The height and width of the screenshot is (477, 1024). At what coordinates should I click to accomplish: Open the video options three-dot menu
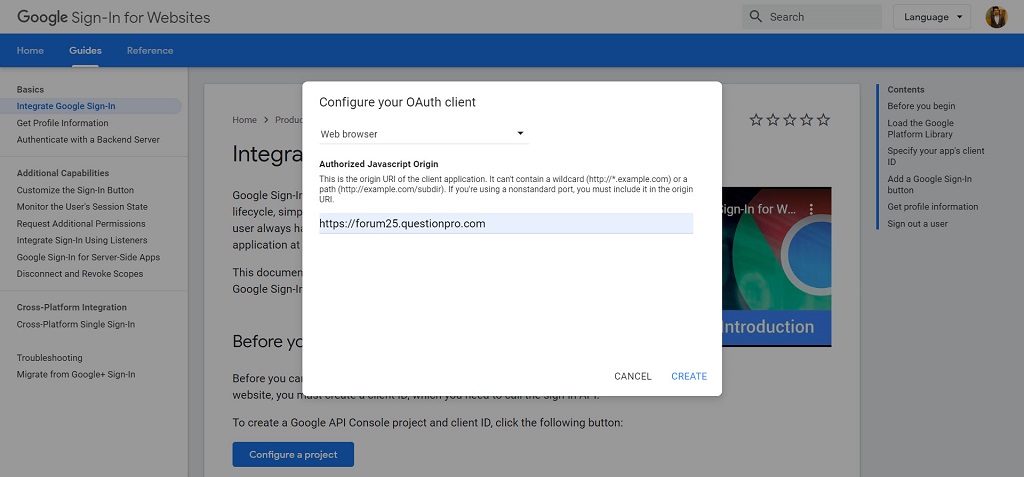[812, 210]
